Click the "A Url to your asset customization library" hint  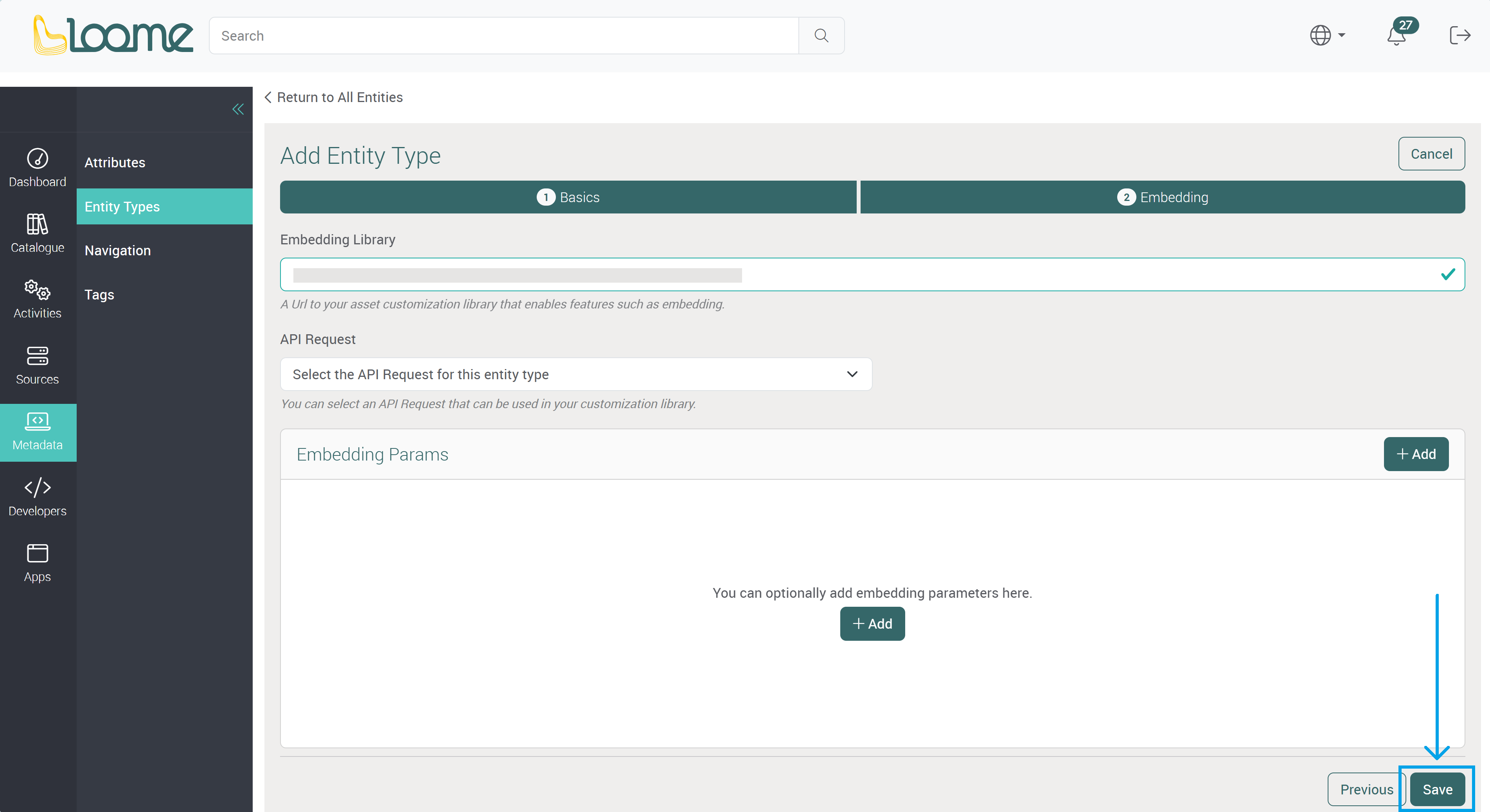point(502,304)
